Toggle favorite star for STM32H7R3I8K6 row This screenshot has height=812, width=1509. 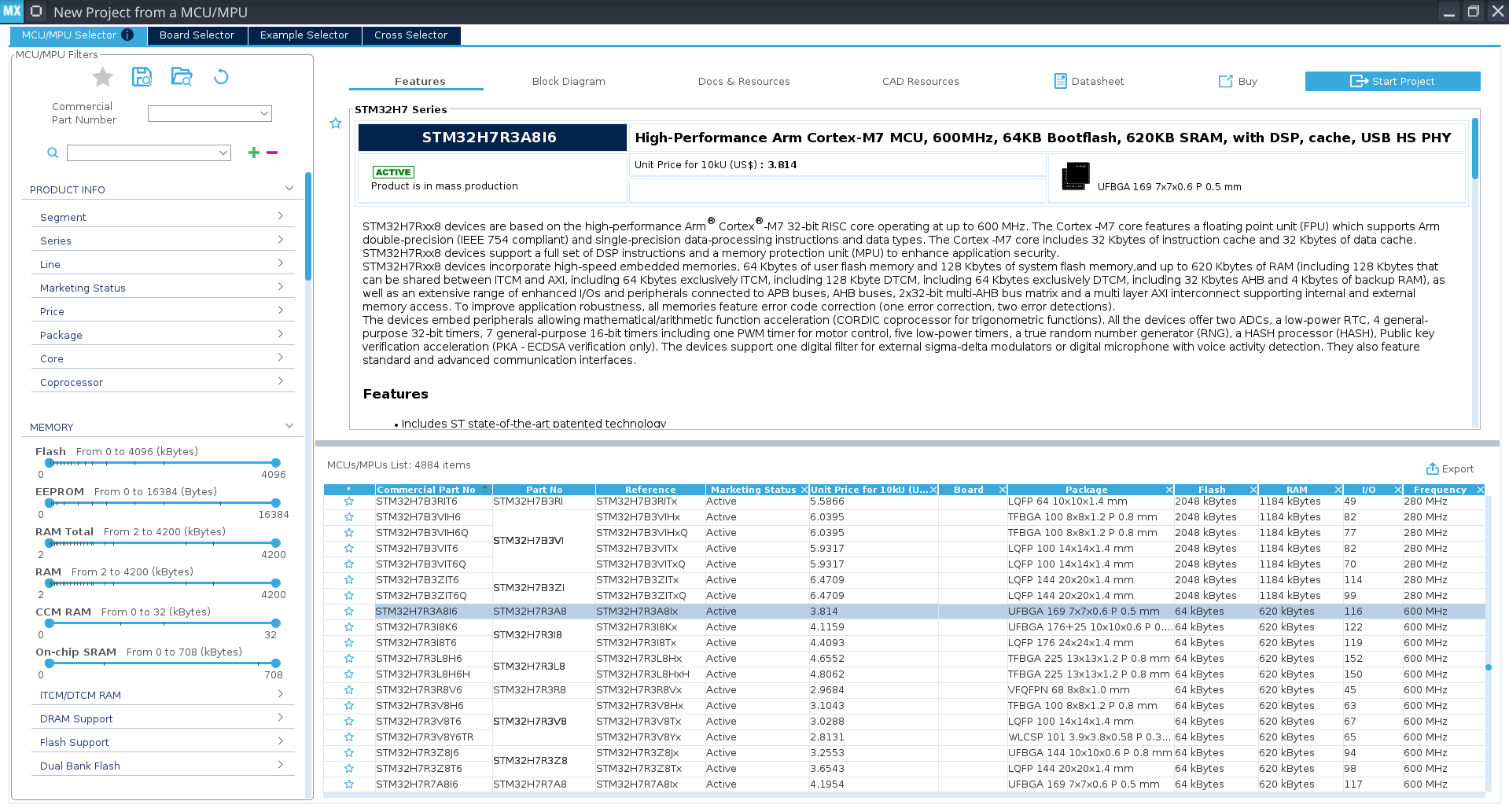(349, 627)
